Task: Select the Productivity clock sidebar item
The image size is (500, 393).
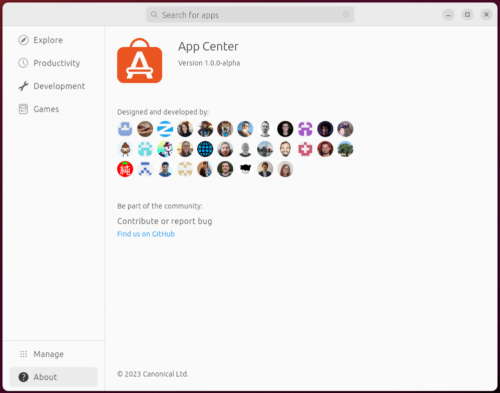Action: [53, 63]
